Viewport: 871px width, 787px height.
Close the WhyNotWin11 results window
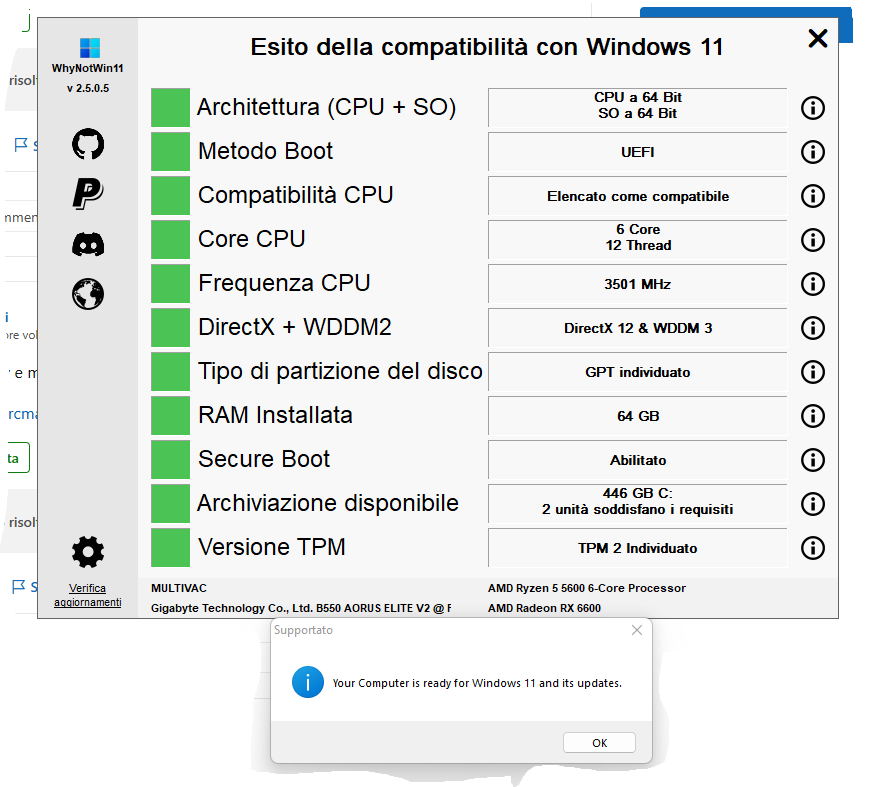[818, 38]
